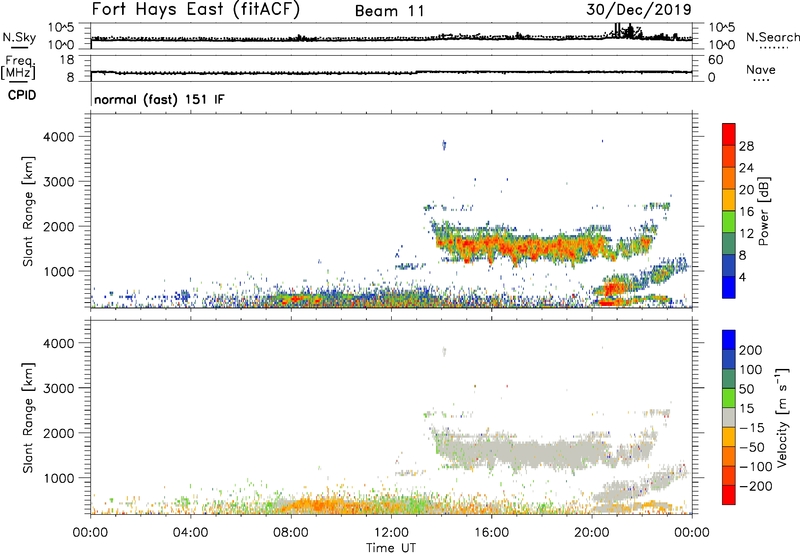Viewport: 800px width, 554px height.
Task: Click the Time UT axis title
Action: pos(391,546)
